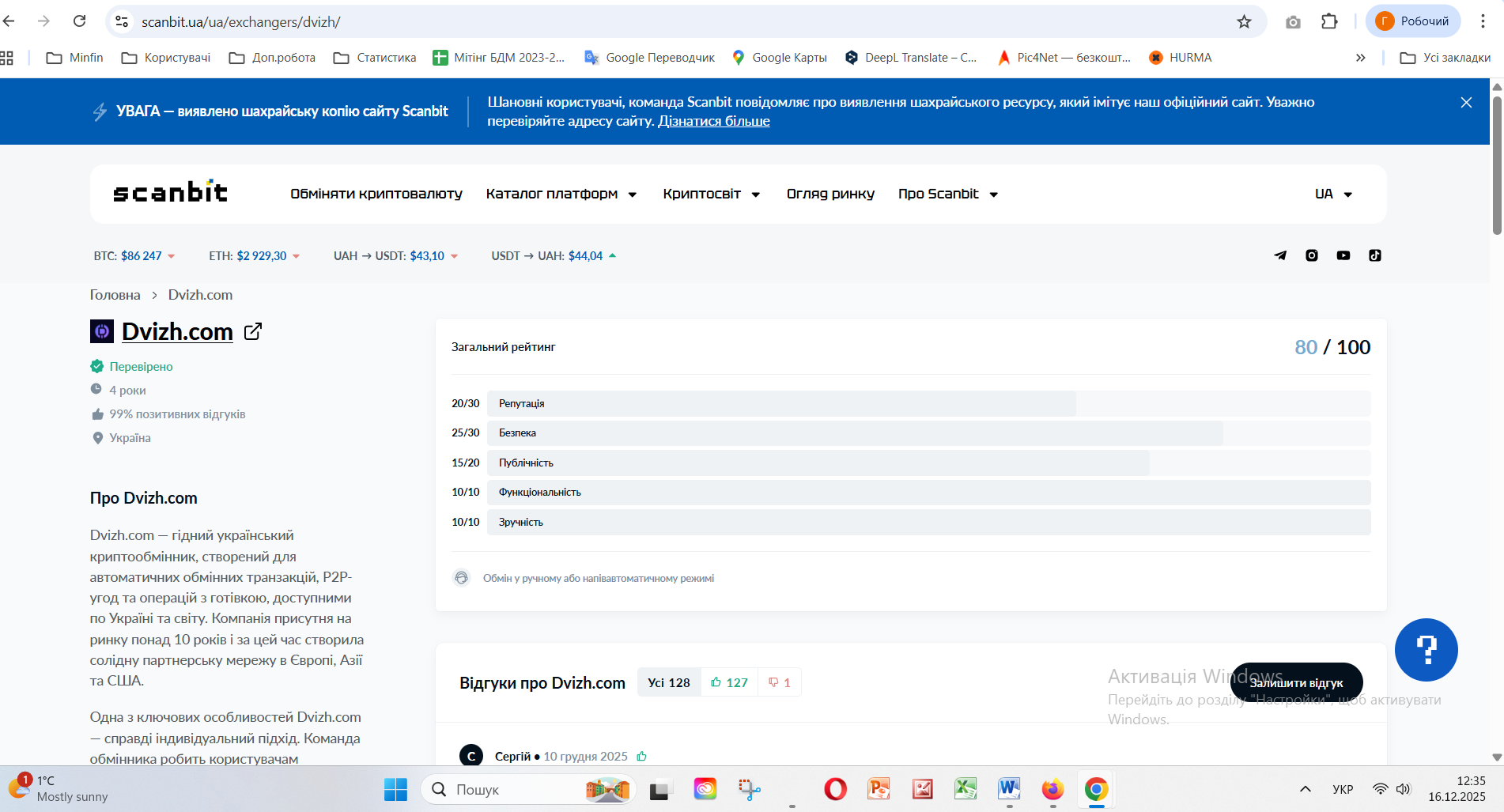Close the fraud warning banner
1504x812 pixels.
tap(1466, 103)
